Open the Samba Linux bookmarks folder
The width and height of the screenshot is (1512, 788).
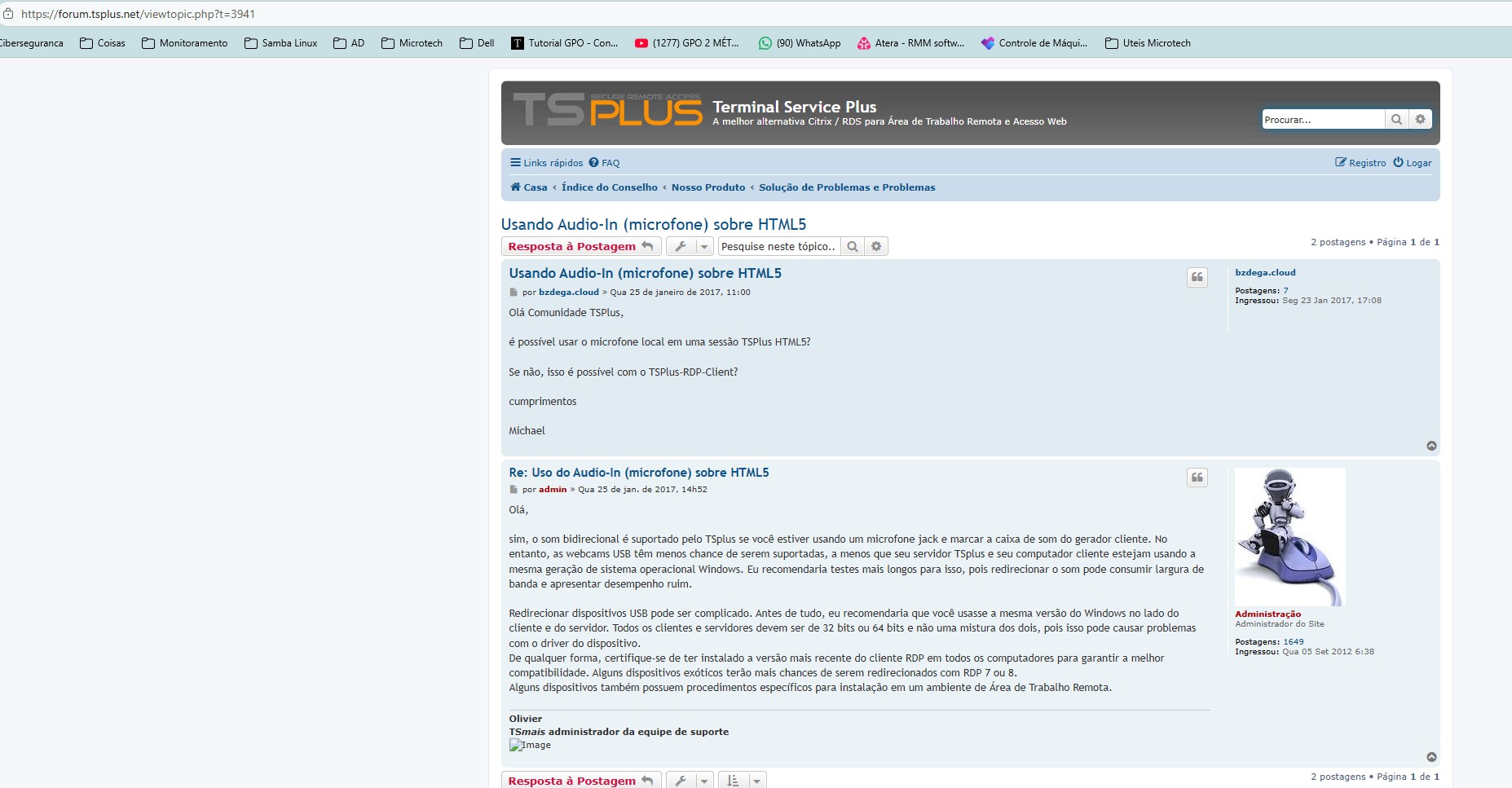pos(281,43)
